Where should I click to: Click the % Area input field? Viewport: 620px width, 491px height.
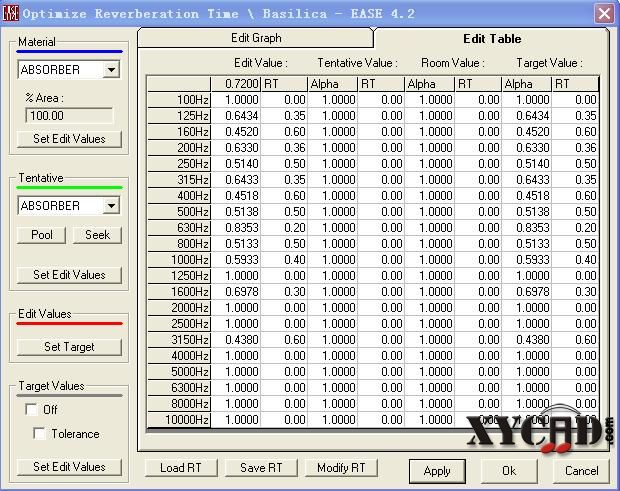[69, 116]
